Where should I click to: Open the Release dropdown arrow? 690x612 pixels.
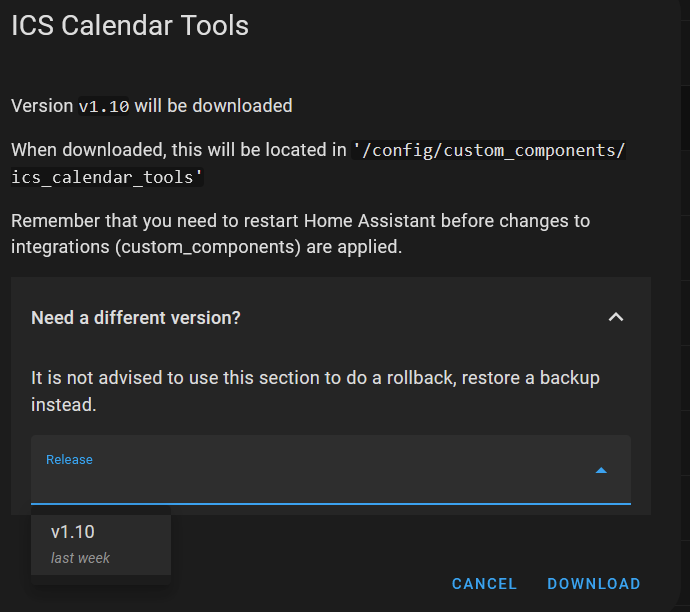pyautogui.click(x=601, y=470)
